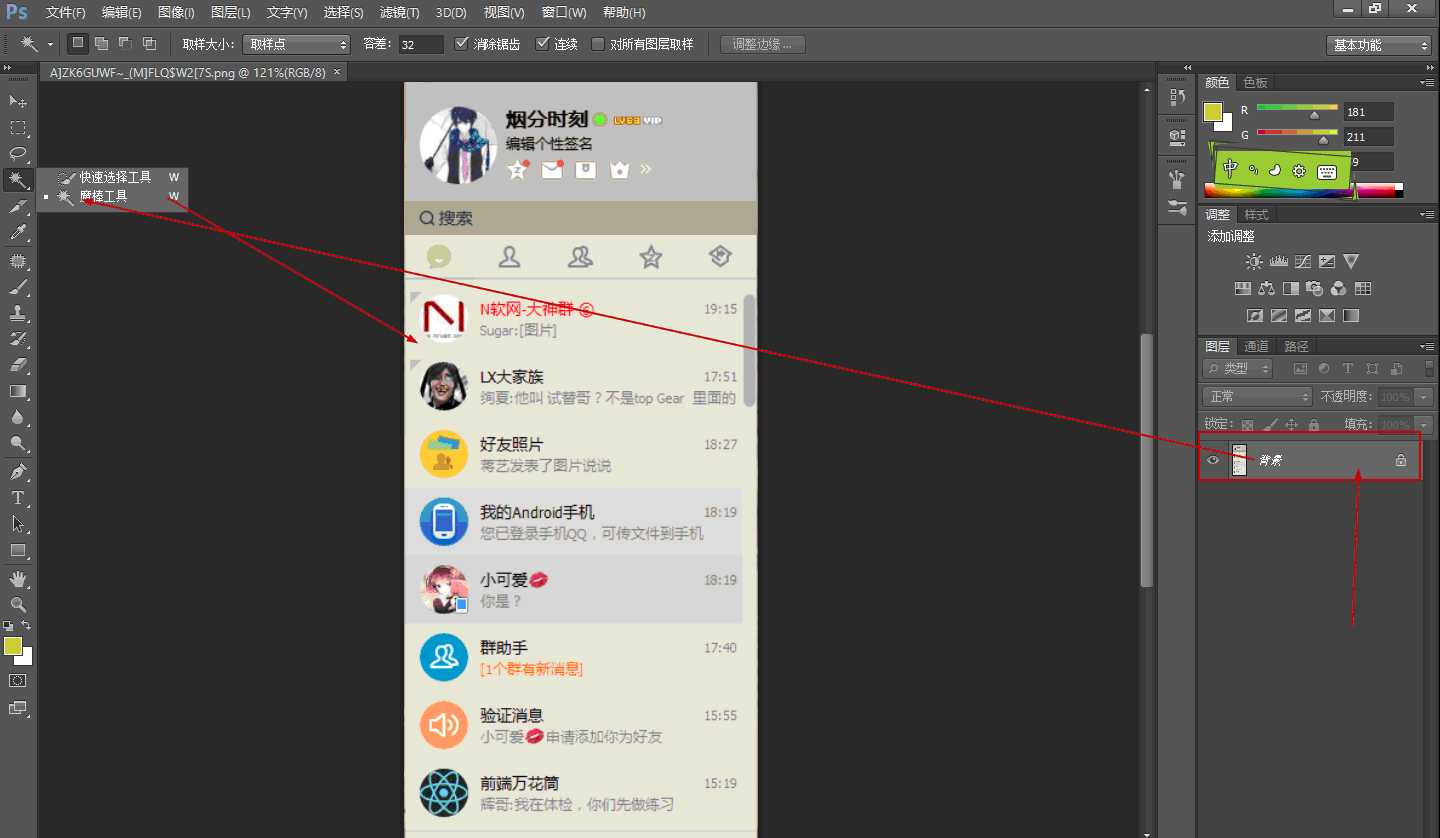The image size is (1440, 838).
Task: Select the Horizontal Type tool
Action: coord(18,497)
